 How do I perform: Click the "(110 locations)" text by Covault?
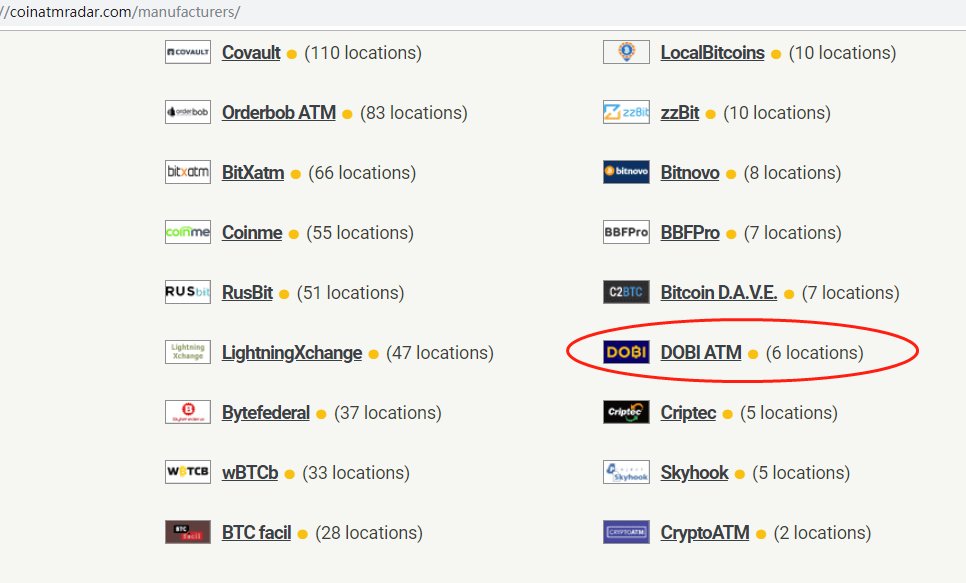point(363,53)
